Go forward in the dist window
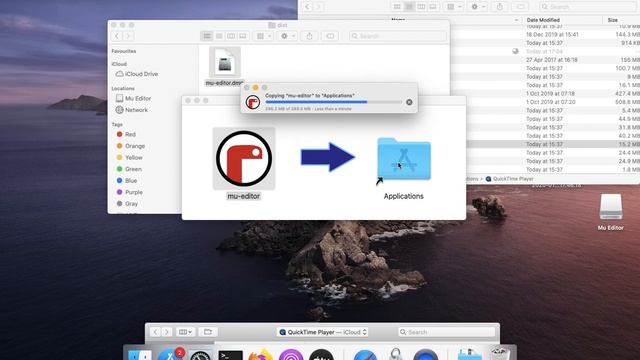The height and width of the screenshot is (360, 640). pyautogui.click(x=128, y=36)
